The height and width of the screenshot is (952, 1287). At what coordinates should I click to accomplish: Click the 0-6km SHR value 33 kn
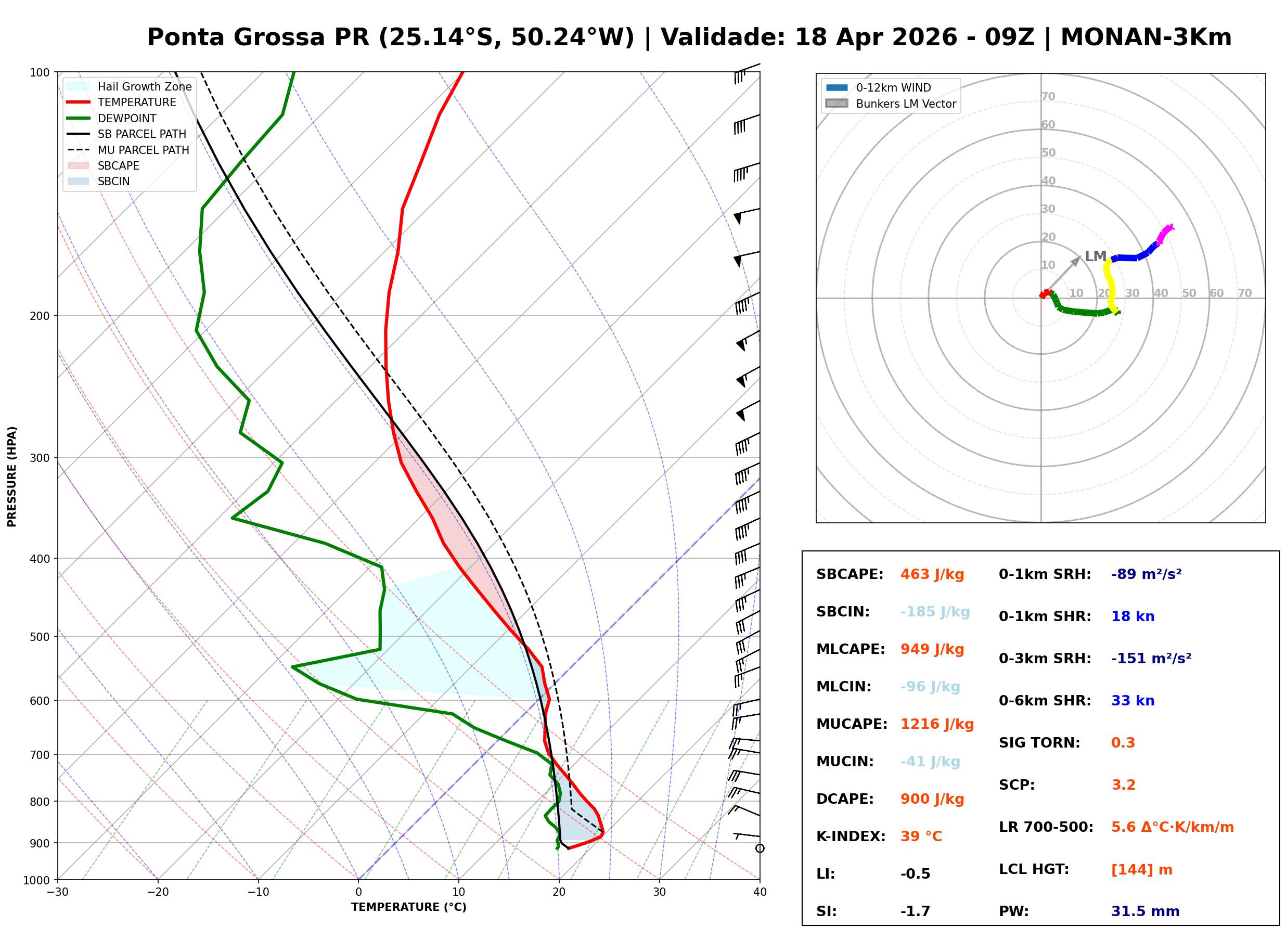pos(1132,701)
